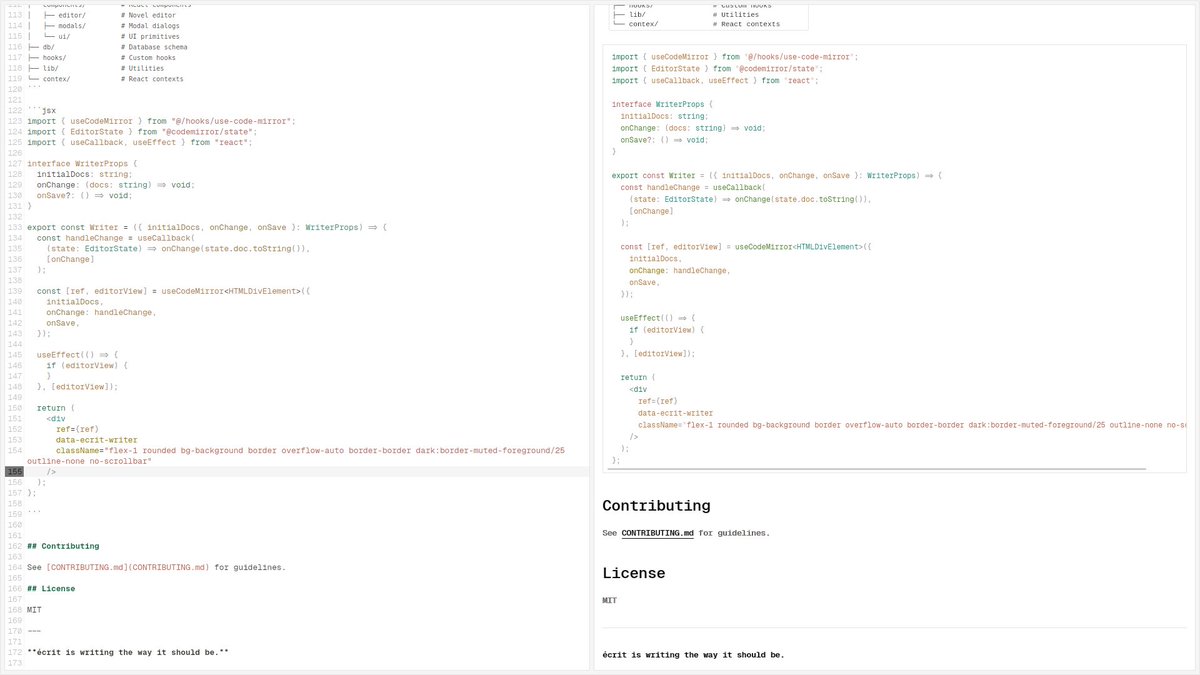
Task: Place cursor on '## License' in the editor
Action: click(51, 588)
